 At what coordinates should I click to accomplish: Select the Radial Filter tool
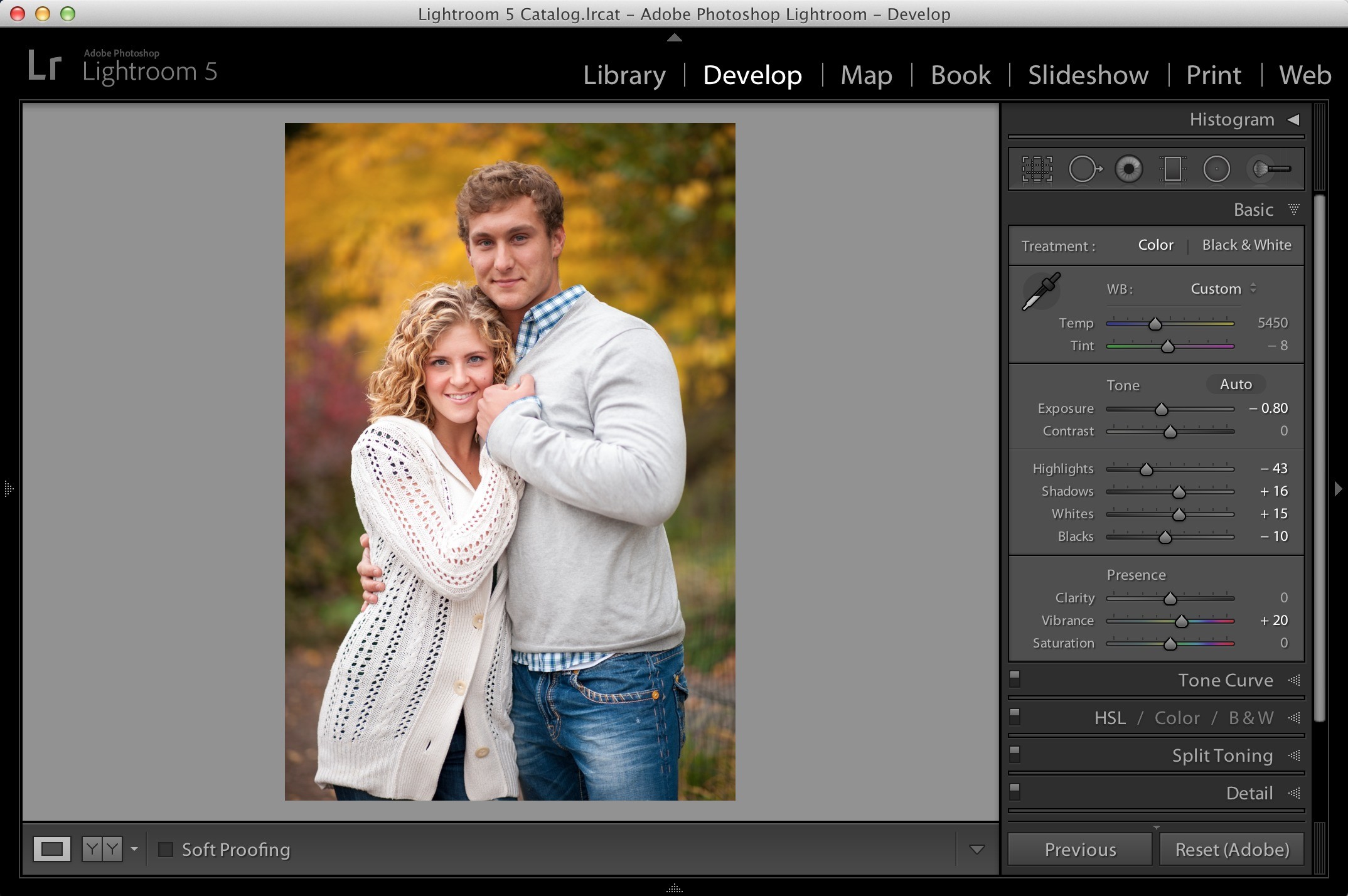[x=1216, y=169]
